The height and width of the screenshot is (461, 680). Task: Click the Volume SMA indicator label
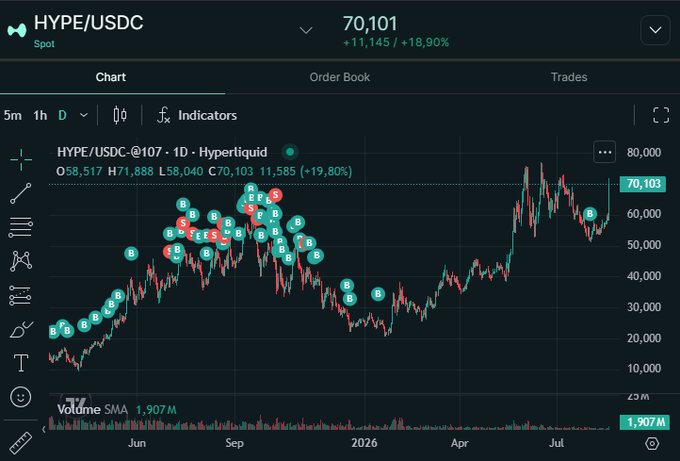(x=92, y=410)
